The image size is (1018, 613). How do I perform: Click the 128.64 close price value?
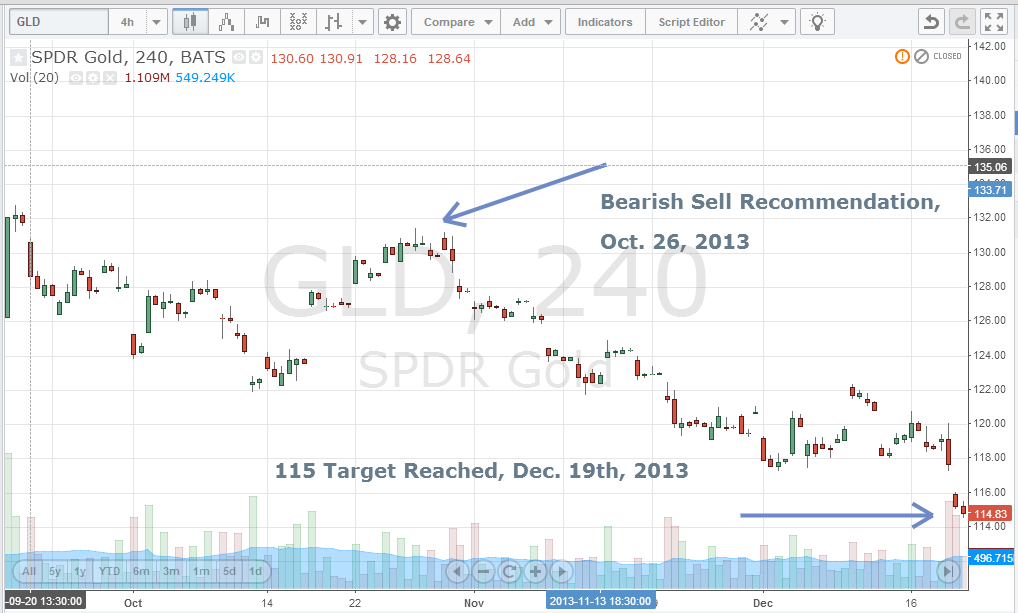(449, 58)
